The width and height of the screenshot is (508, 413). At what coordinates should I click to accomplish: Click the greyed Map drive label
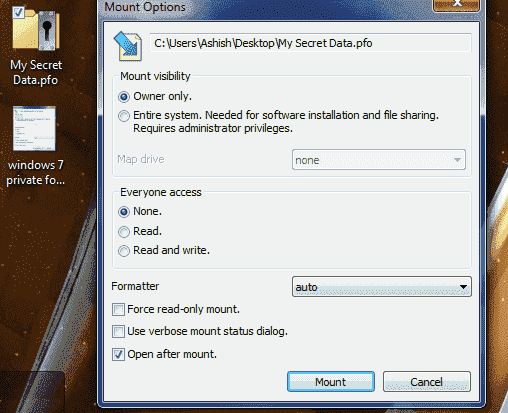click(141, 159)
